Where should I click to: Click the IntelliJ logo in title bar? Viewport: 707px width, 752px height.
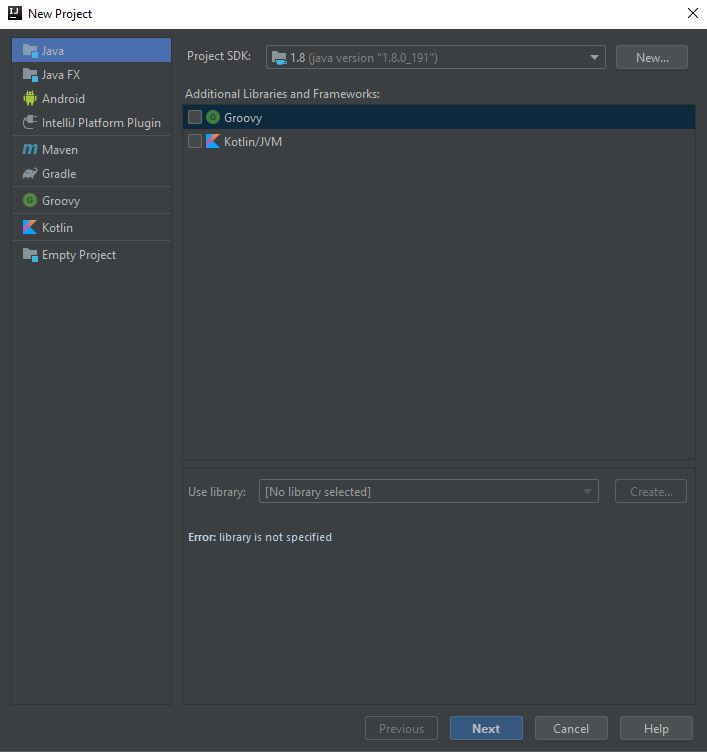click(14, 13)
